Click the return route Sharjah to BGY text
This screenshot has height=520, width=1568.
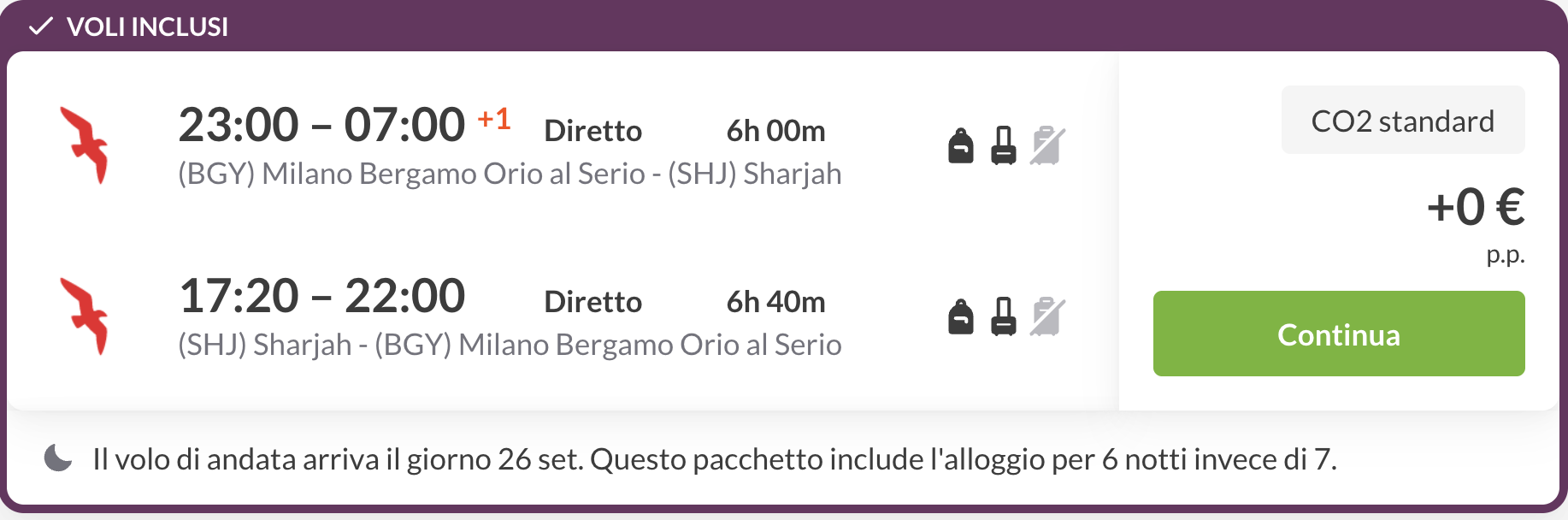coord(510,345)
